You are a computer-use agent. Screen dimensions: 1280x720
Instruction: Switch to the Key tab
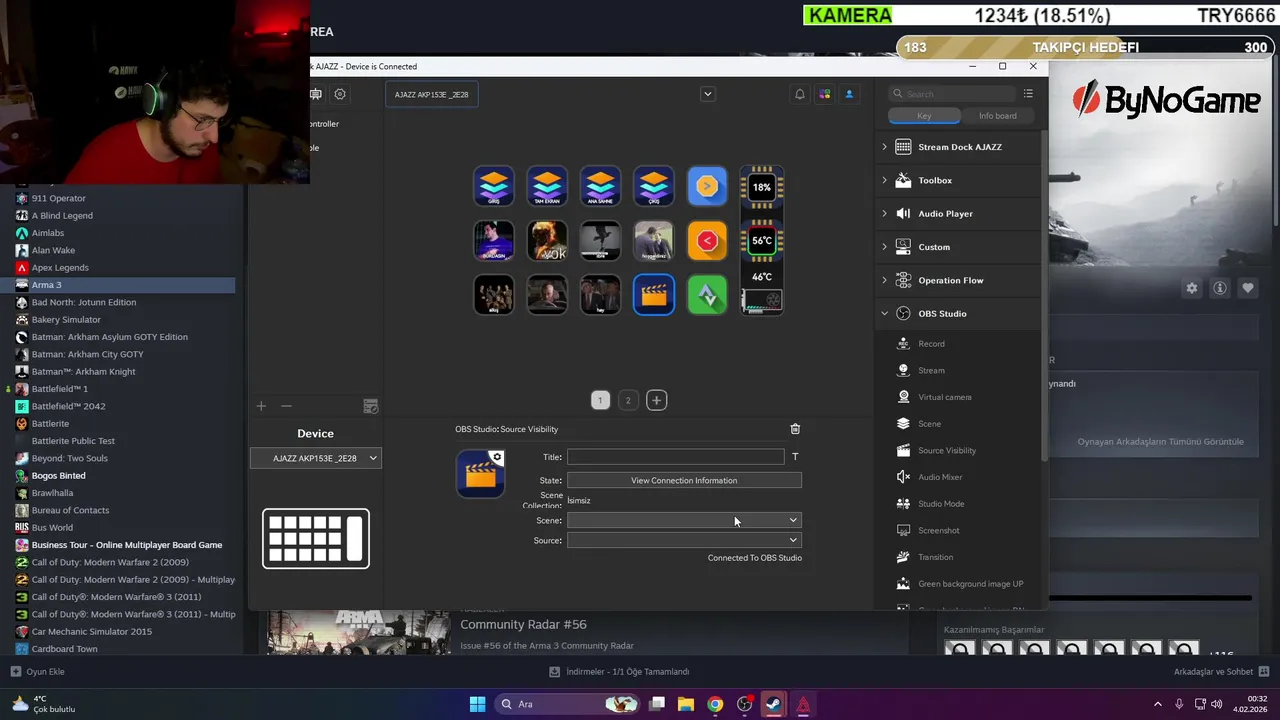(x=924, y=116)
